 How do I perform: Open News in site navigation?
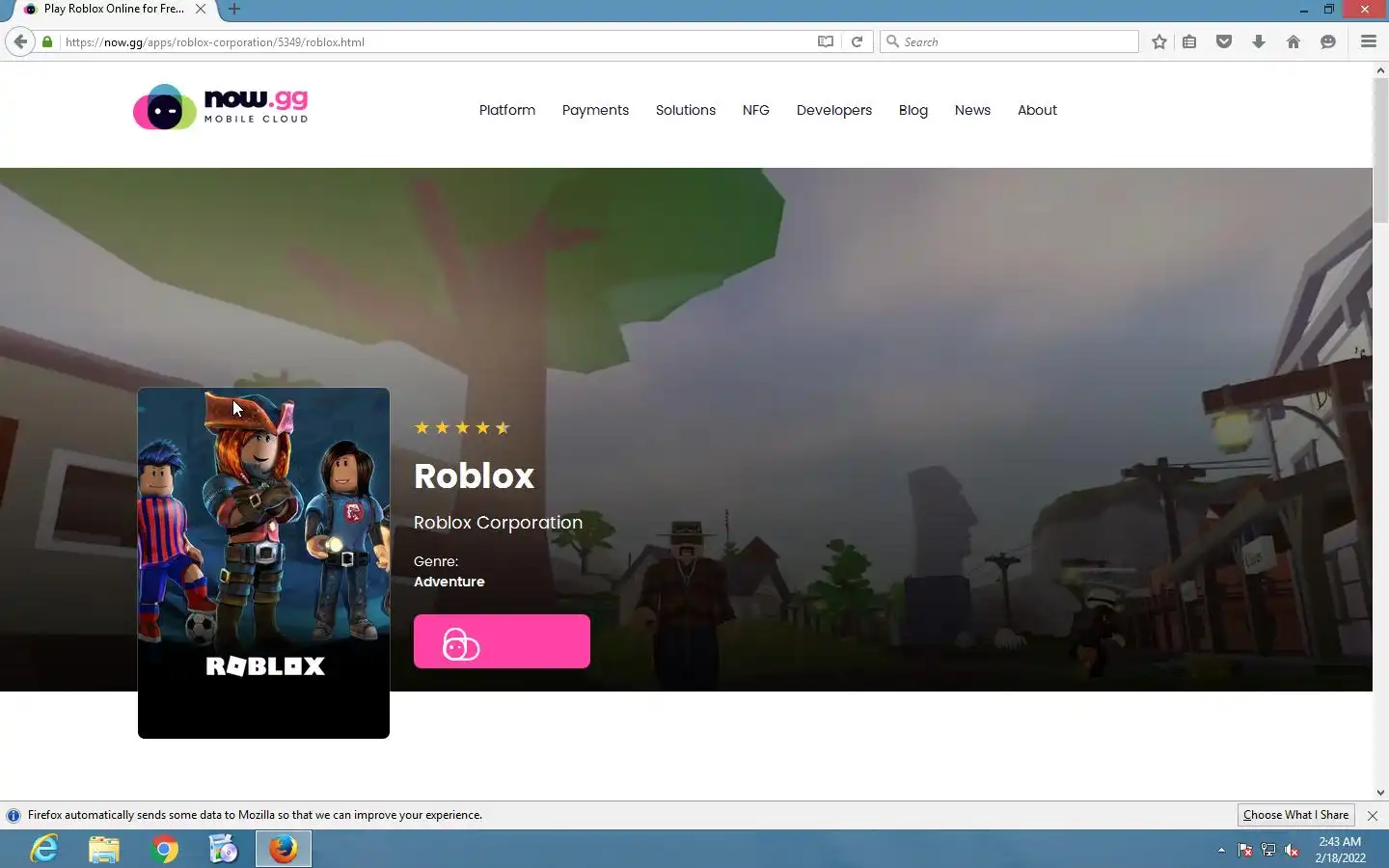(972, 110)
